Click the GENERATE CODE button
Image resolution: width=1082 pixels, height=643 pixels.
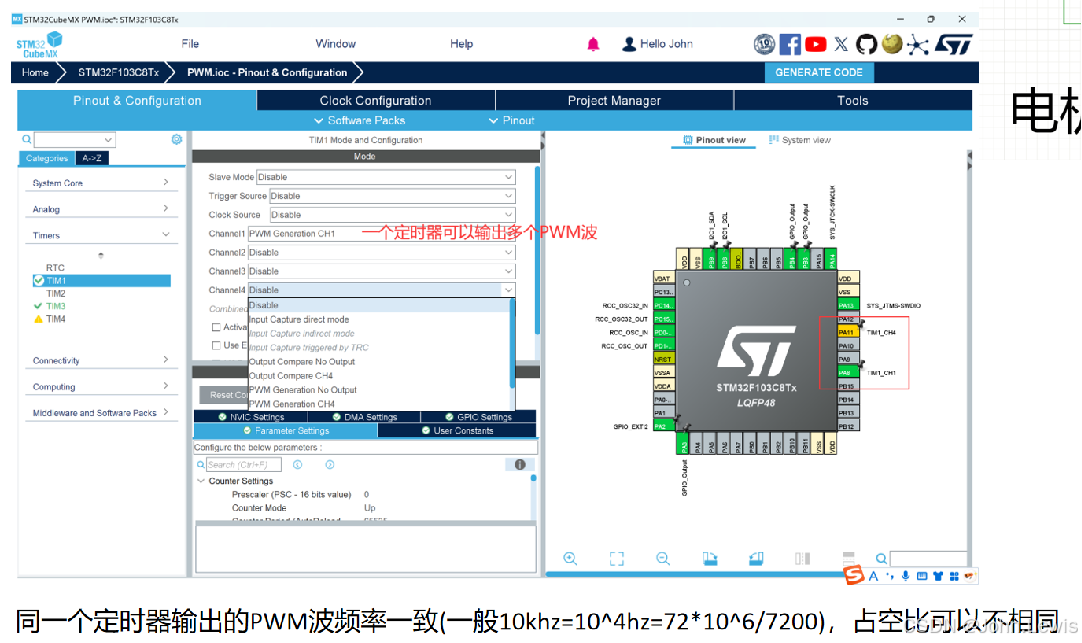(x=819, y=72)
